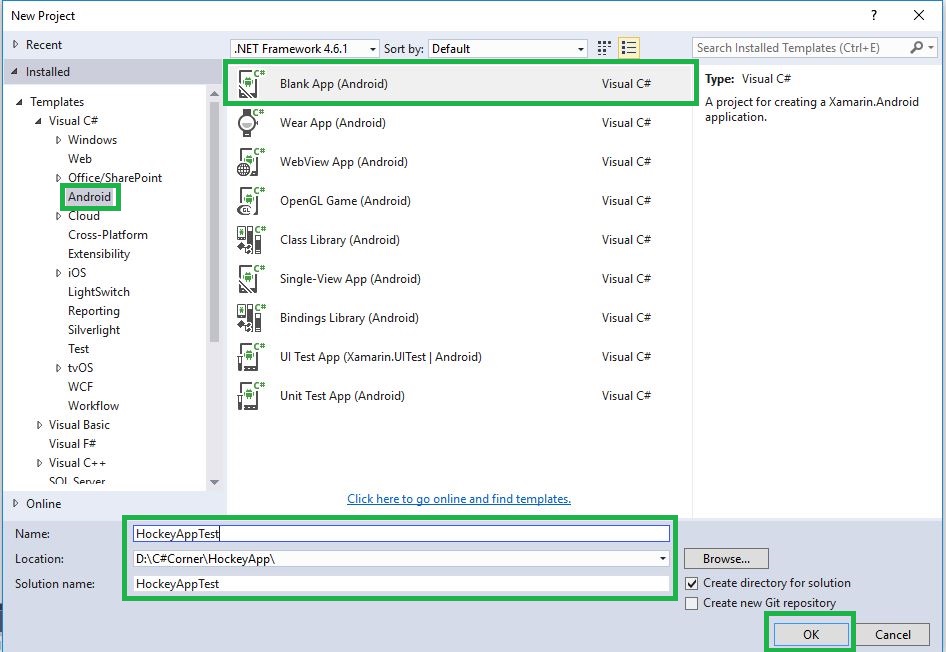Click the Browse... button
This screenshot has height=652, width=946.
[726, 559]
